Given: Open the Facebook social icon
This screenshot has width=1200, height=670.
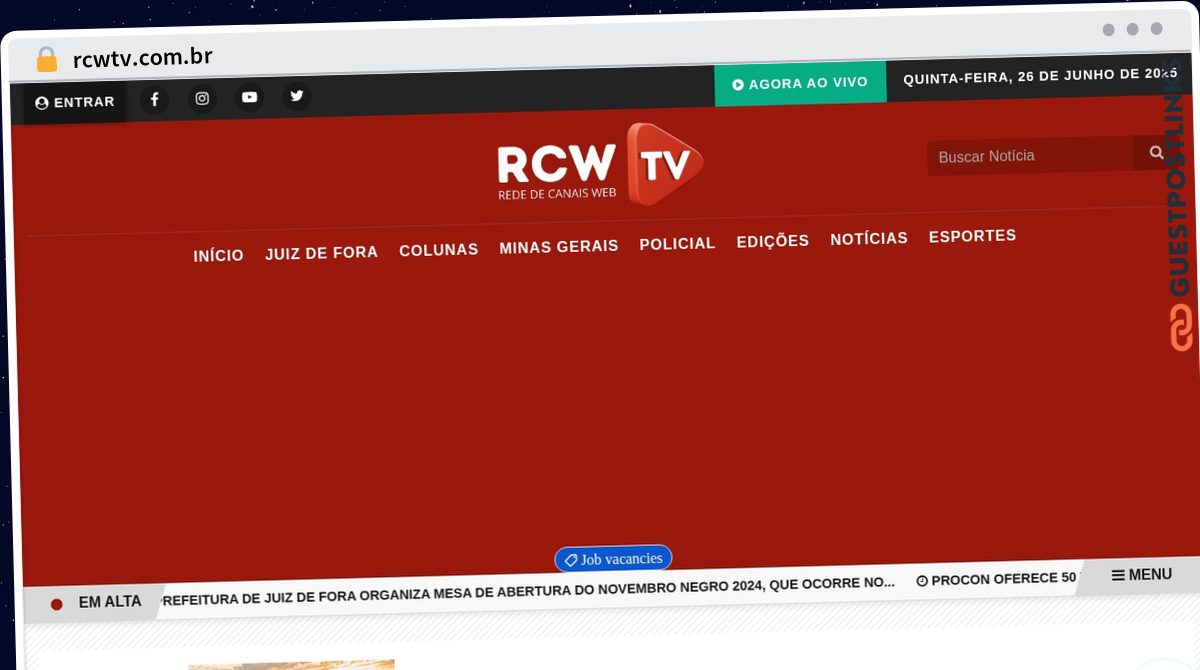Looking at the screenshot, I should pyautogui.click(x=154, y=100).
